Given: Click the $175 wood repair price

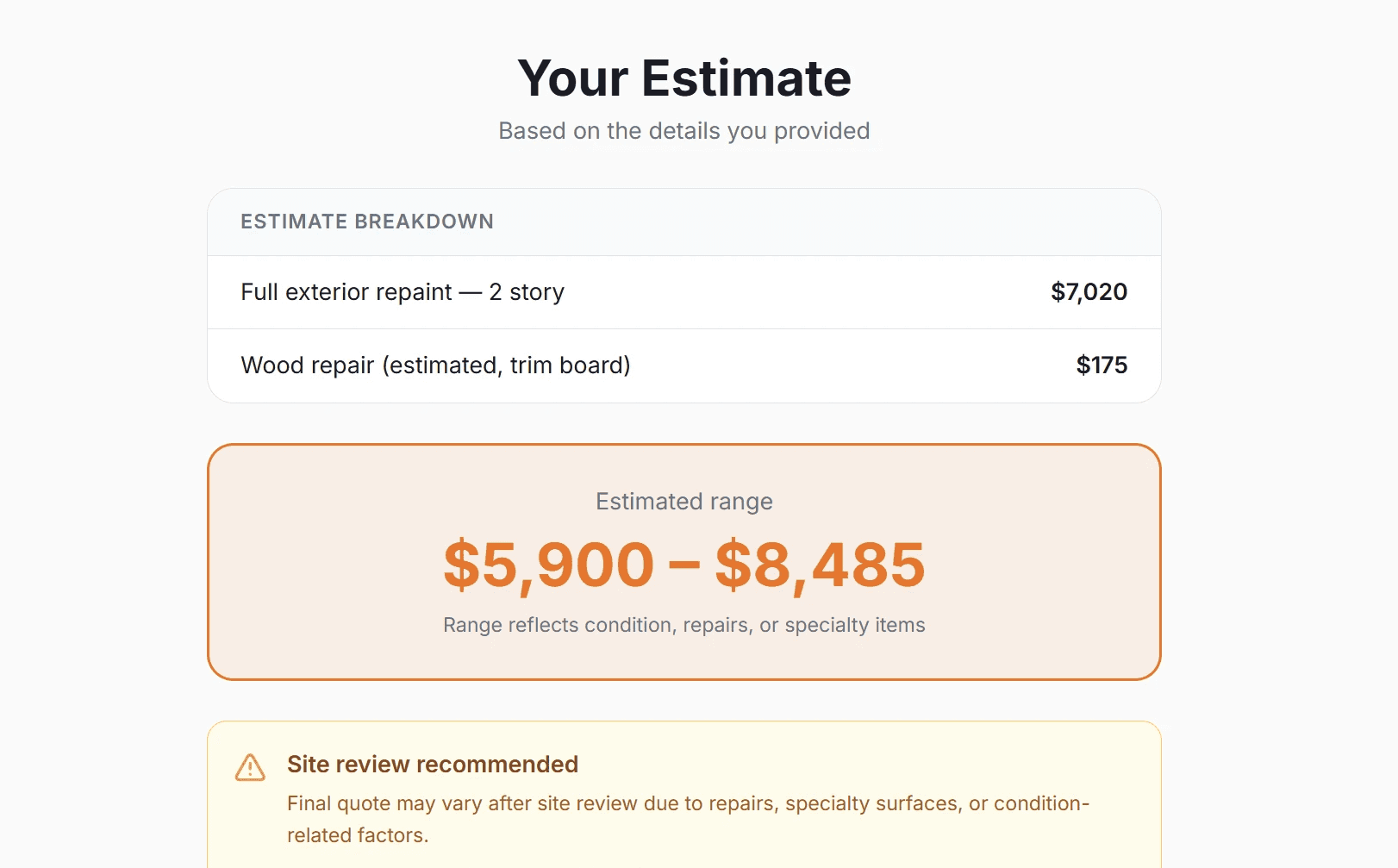Looking at the screenshot, I should click(x=1102, y=365).
